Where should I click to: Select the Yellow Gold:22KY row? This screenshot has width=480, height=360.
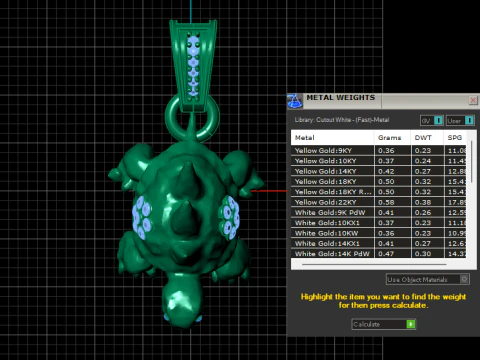click(x=379, y=202)
